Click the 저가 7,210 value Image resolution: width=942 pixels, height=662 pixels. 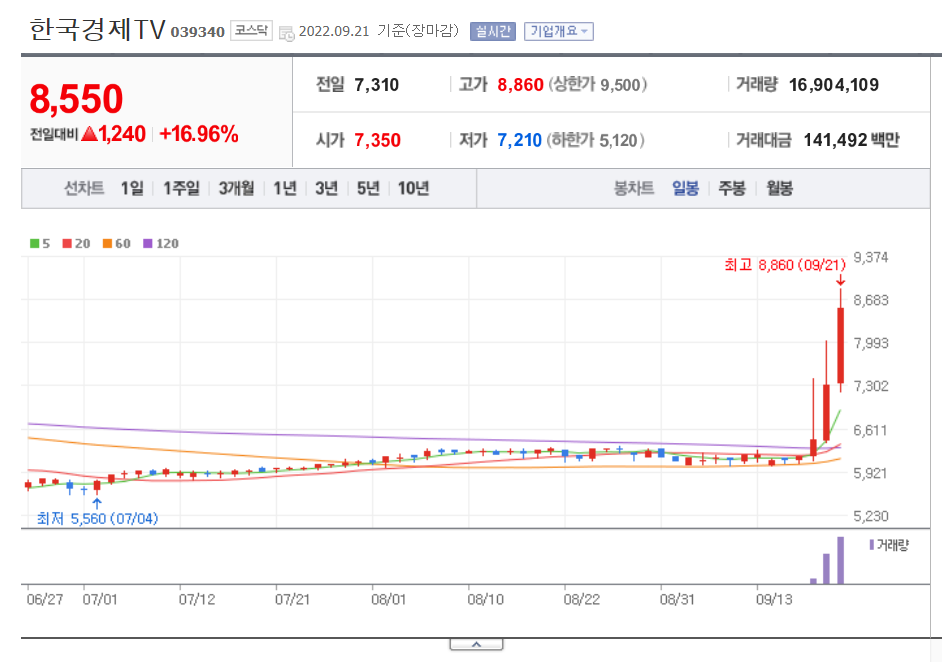[x=520, y=140]
